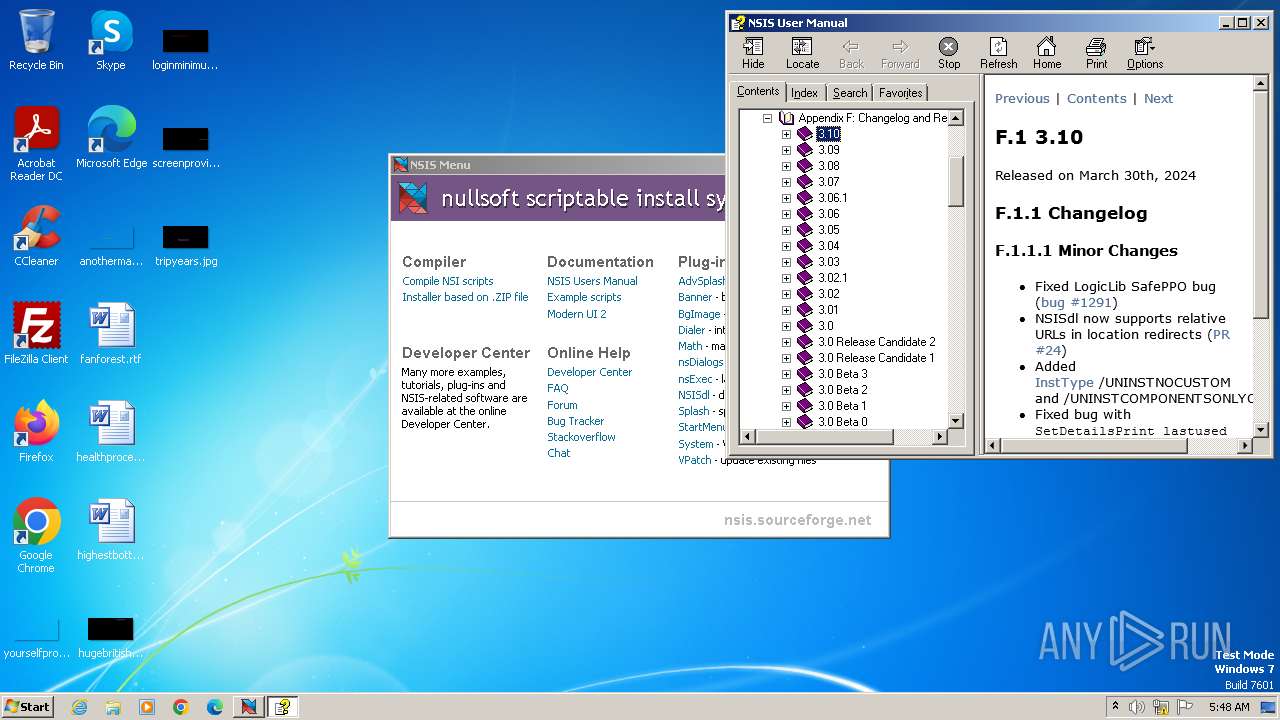1280x720 pixels.
Task: Click the Refresh toolbar icon
Action: [x=998, y=53]
